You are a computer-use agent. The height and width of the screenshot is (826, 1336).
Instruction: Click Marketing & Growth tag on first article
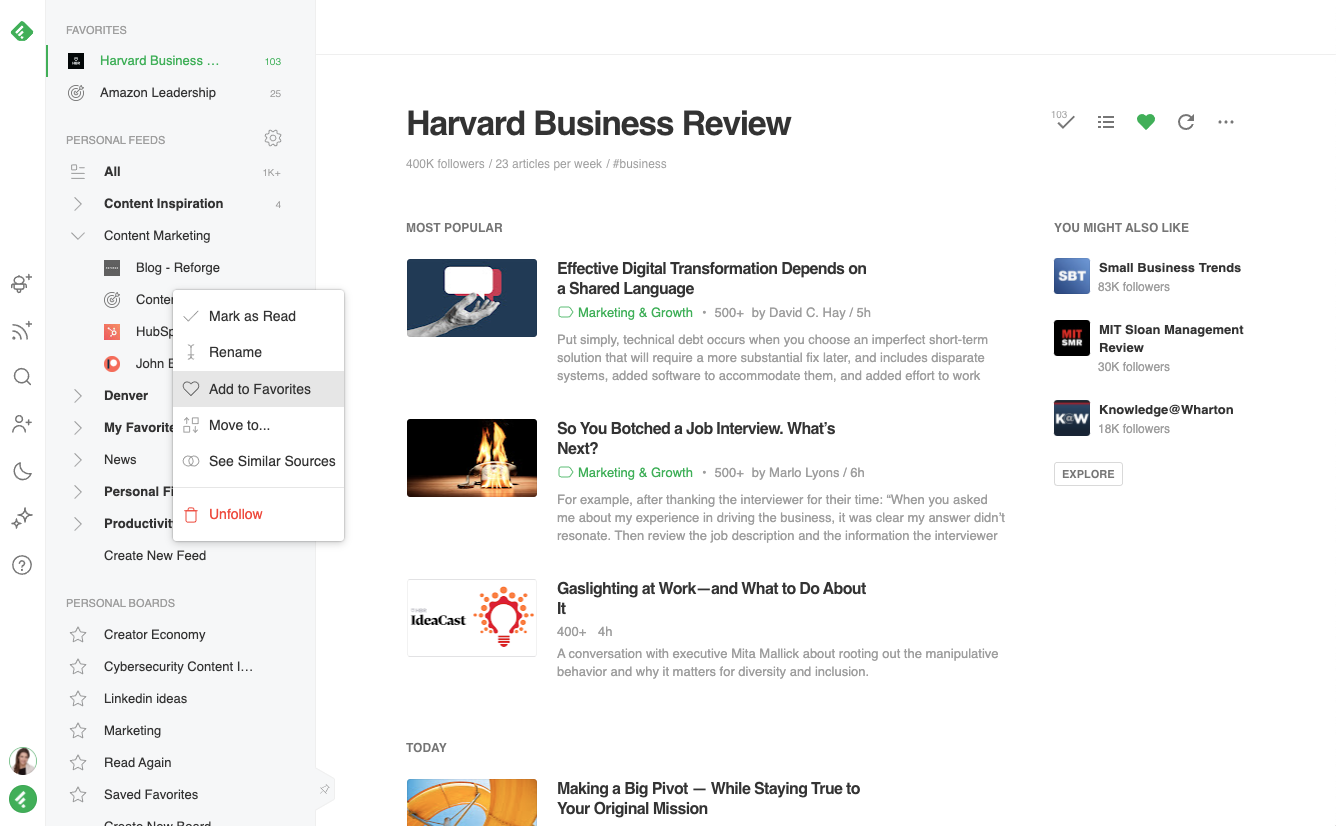point(625,312)
